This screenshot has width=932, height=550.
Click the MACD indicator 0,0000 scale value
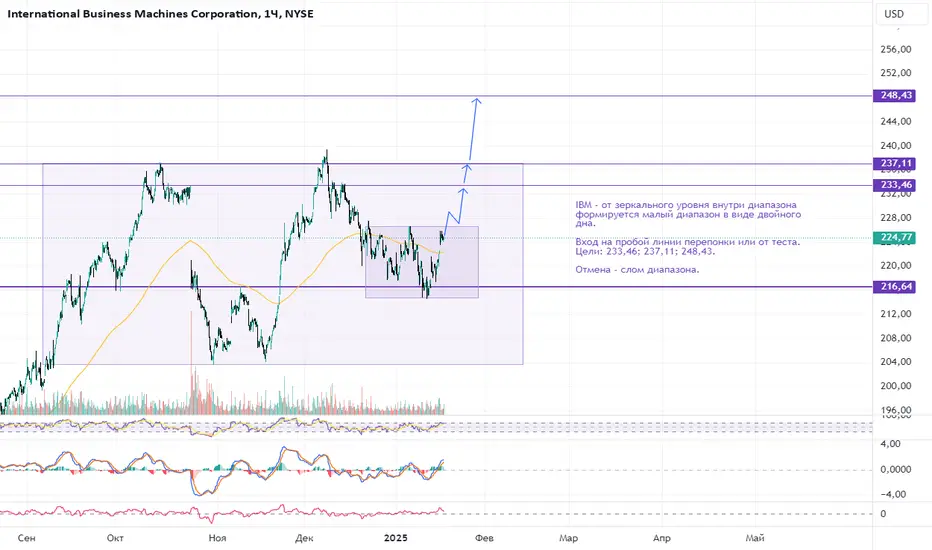tap(896, 470)
